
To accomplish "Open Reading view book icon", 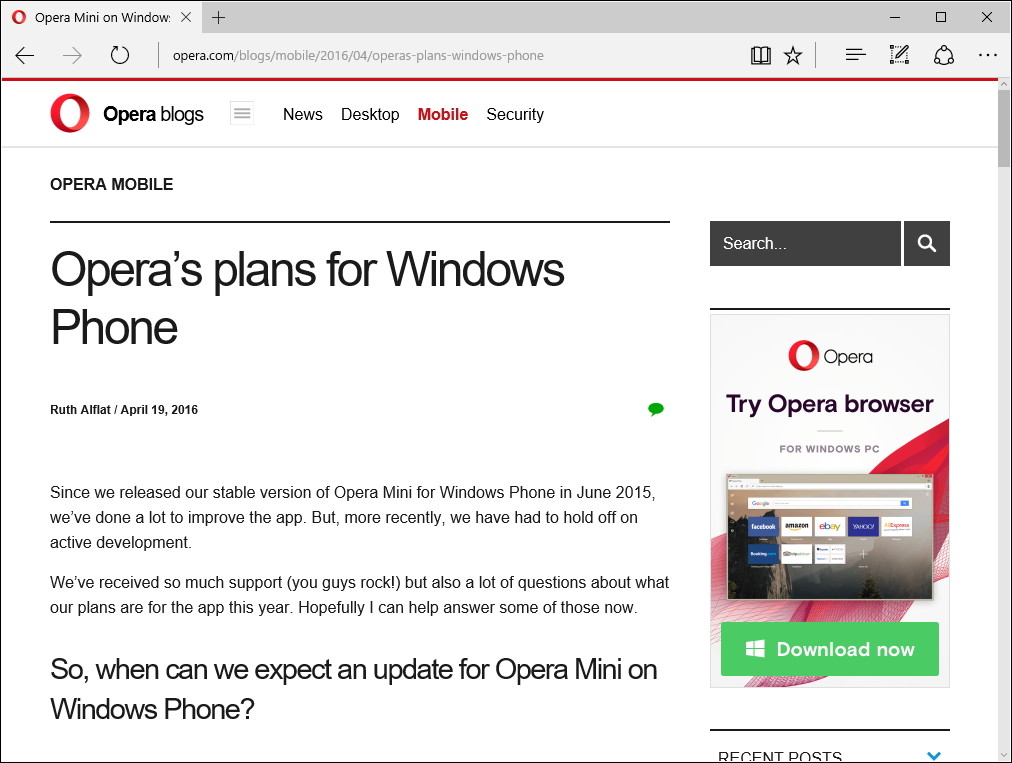I will coord(761,56).
